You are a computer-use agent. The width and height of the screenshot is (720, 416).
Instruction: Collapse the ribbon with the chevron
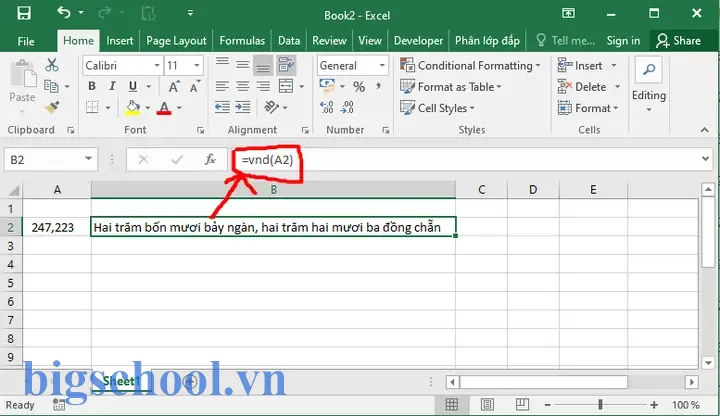(704, 130)
